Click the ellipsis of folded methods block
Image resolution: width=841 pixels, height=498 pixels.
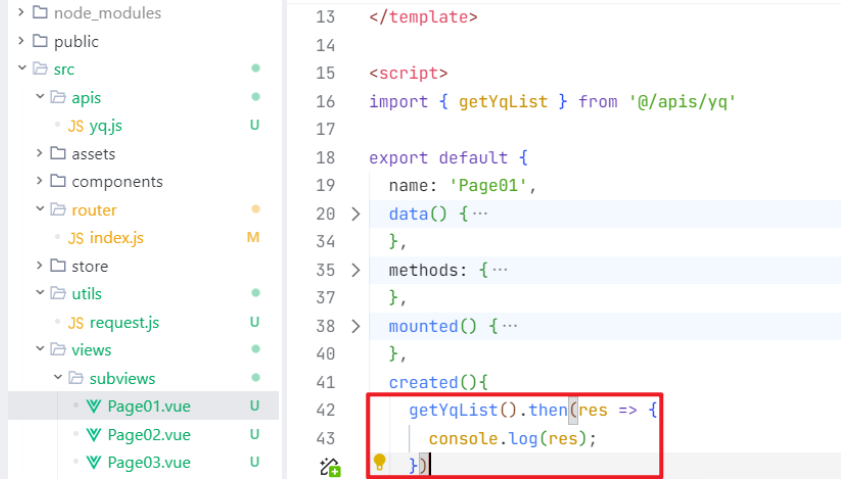(500, 269)
